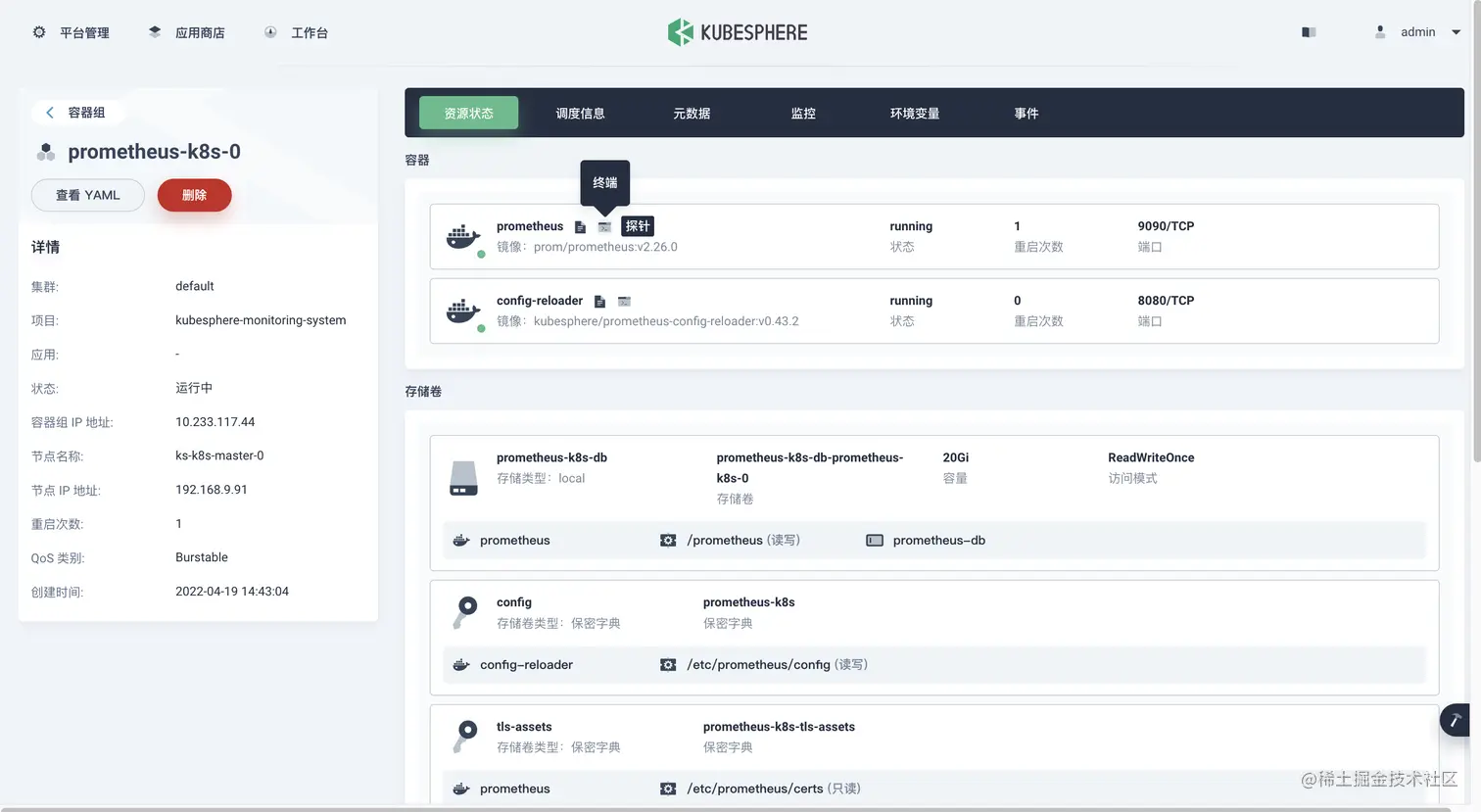Click the sub-path icon beside prometheus-db
Viewport: 1481px width, 812px height.
pyautogui.click(x=875, y=541)
